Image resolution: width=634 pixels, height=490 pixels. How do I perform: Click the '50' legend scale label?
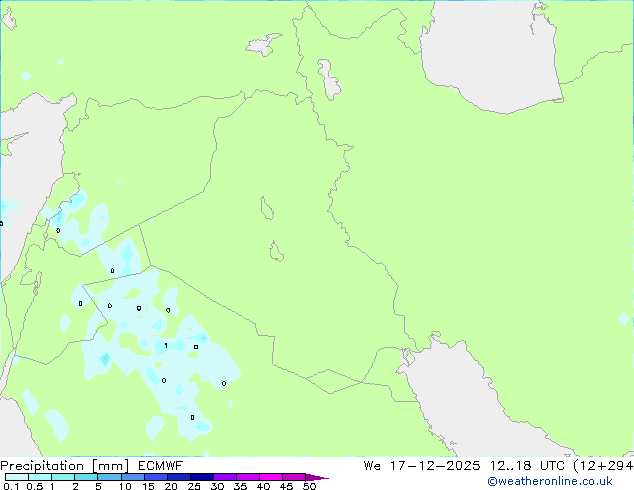(309, 486)
